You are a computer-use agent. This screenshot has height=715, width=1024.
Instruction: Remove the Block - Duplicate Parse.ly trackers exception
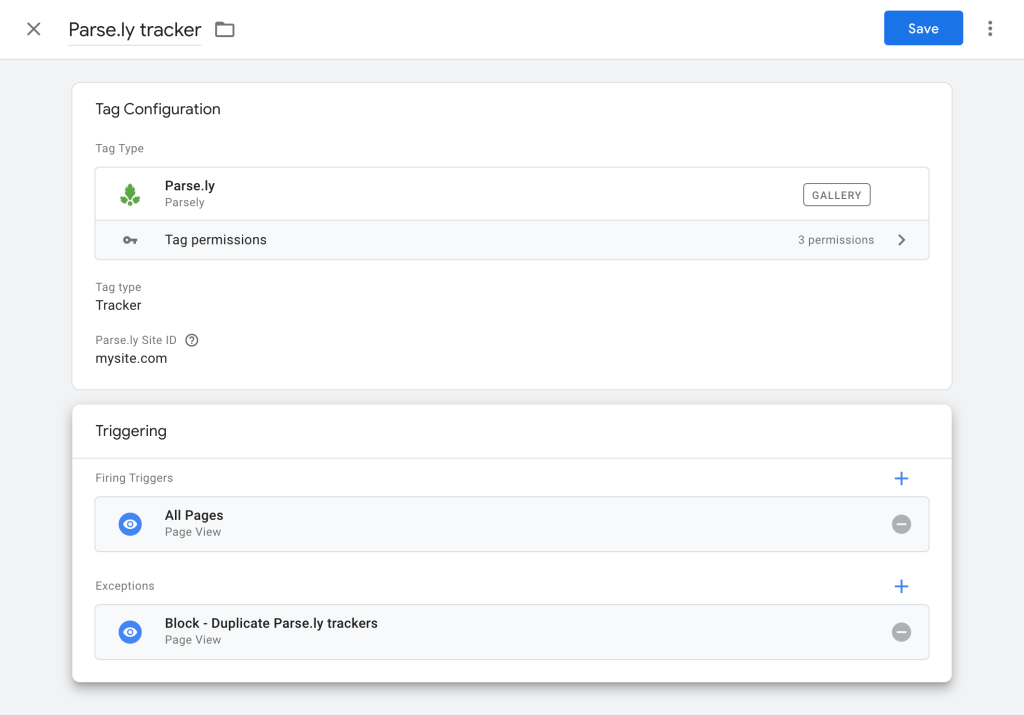(901, 632)
